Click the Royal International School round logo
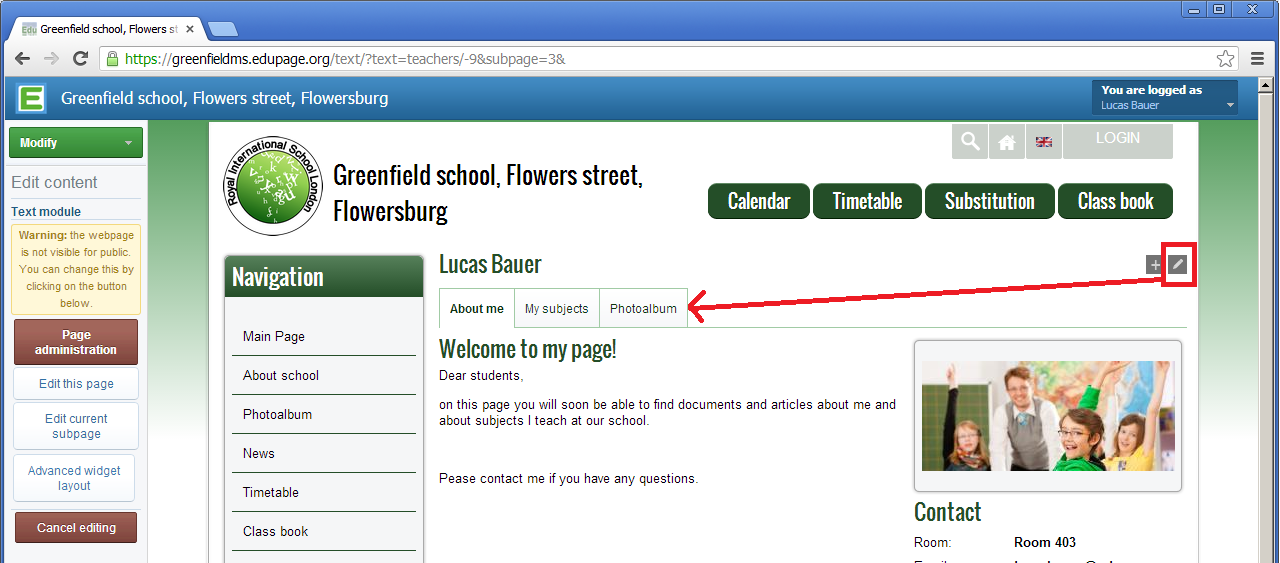The width and height of the screenshot is (1280, 563). point(273,186)
